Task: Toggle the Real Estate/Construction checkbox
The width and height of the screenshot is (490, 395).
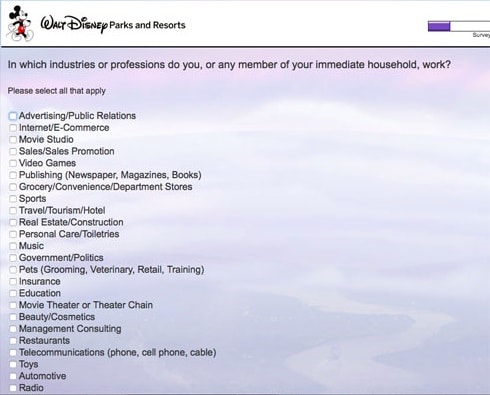Action: pyautogui.click(x=13, y=222)
